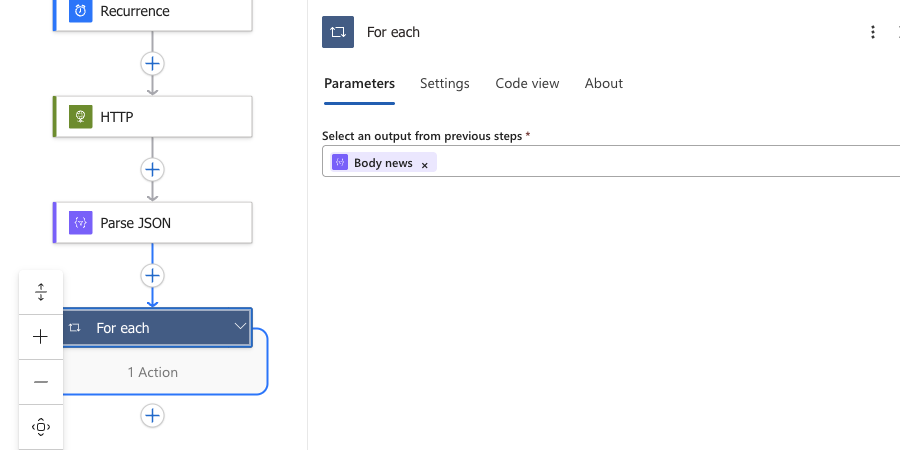Add step between Recurrence and HTTP
This screenshot has width=900, height=450.
click(x=152, y=63)
